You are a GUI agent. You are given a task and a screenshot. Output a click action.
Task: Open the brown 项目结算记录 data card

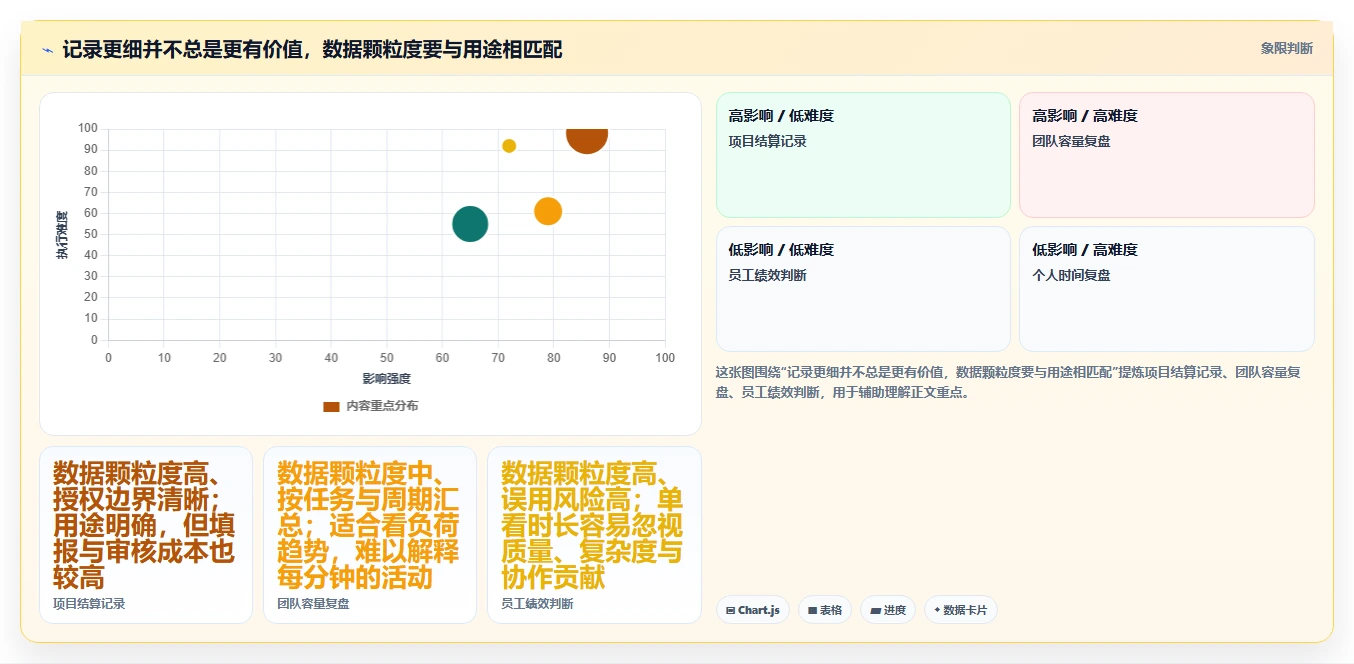point(146,535)
